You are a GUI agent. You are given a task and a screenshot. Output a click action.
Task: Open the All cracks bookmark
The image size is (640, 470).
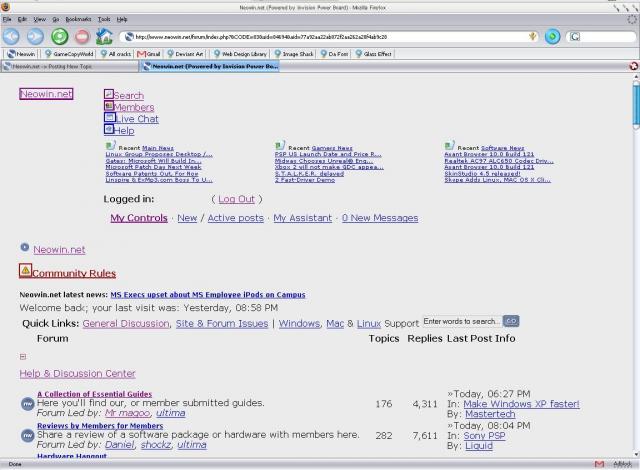tap(116, 54)
